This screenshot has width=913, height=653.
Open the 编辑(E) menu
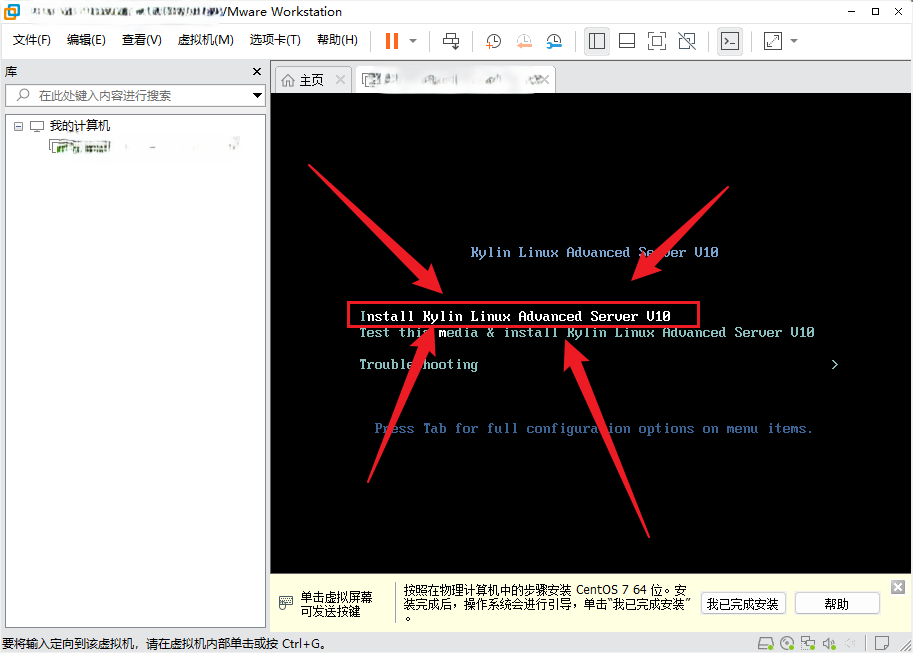86,40
